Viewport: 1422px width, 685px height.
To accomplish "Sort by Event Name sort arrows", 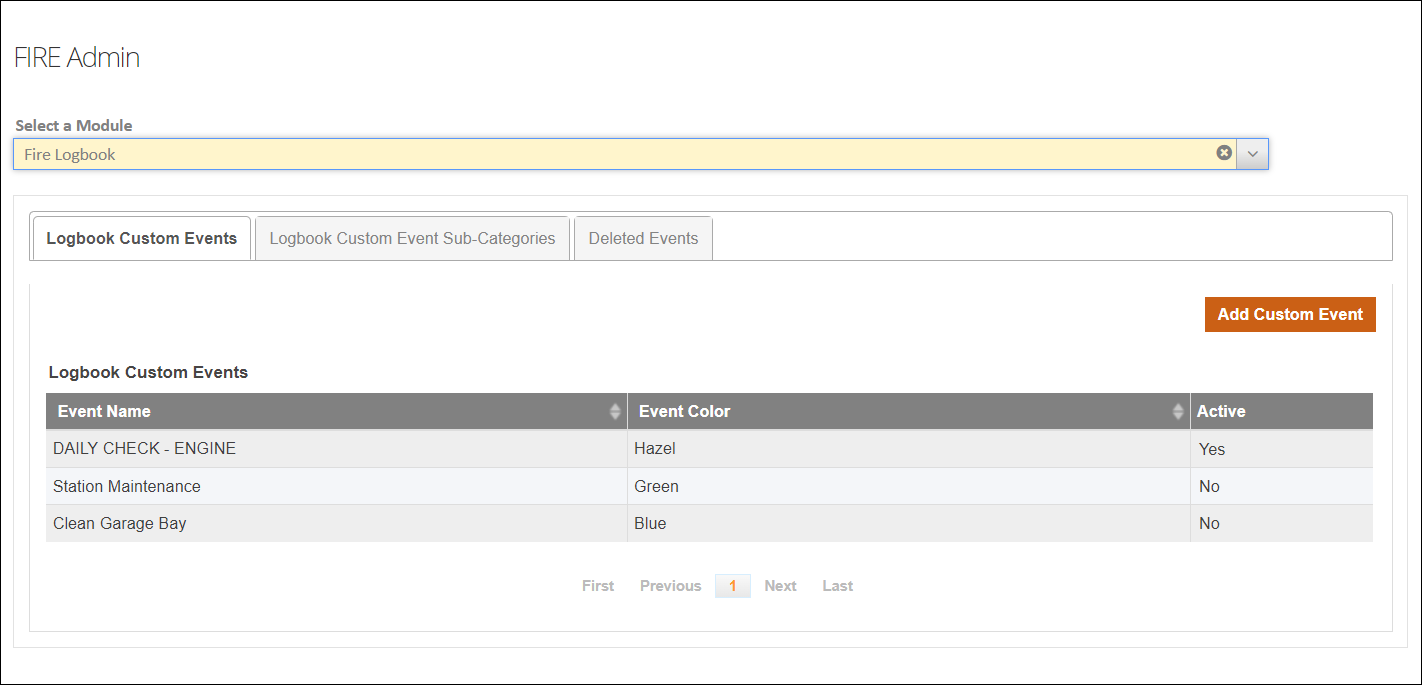I will point(615,412).
